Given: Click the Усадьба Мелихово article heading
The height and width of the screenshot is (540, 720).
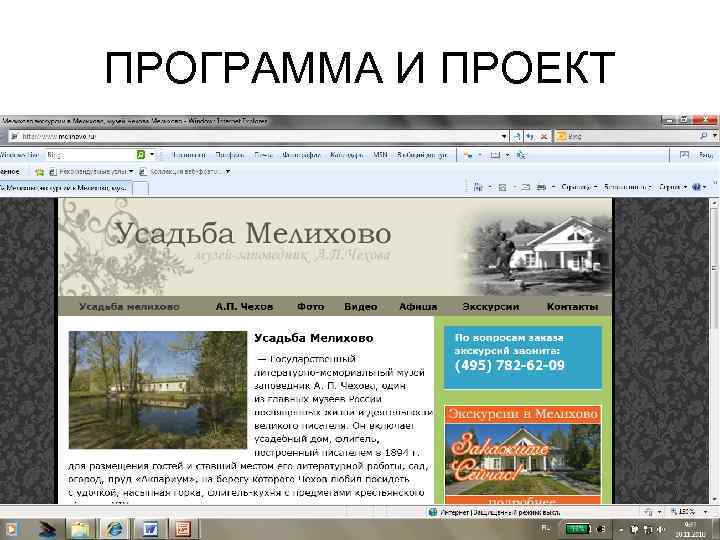Looking at the screenshot, I should 314,338.
